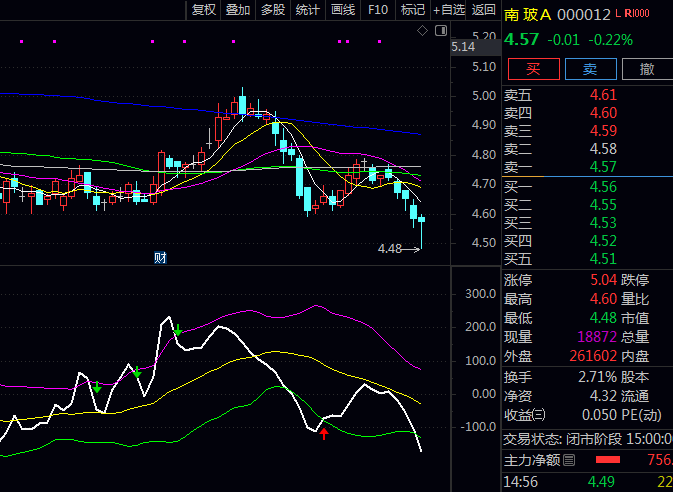This screenshot has height=492, width=673.
Task: Open the 叠加 overlay option
Action: (x=238, y=9)
